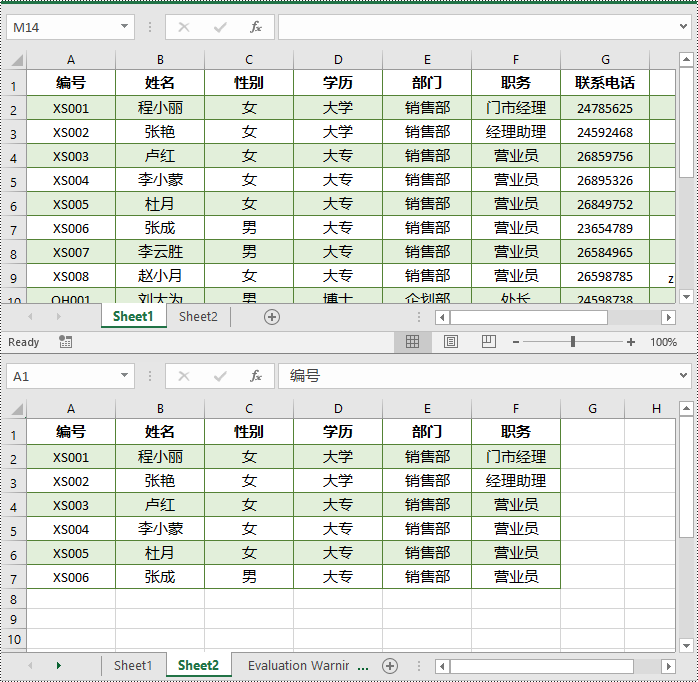
Task: Open the Name Box dropdown showing A1
Action: pyautogui.click(x=125, y=376)
